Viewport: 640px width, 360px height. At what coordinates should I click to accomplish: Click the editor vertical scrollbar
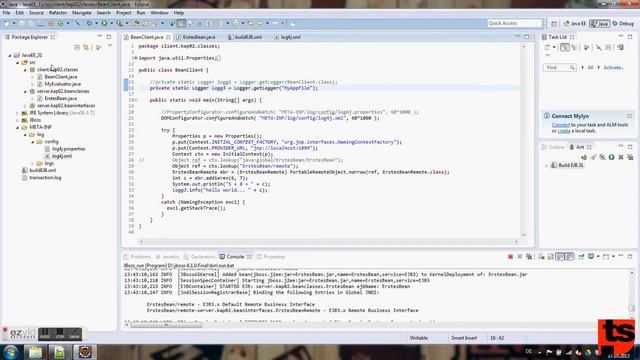click(524, 141)
